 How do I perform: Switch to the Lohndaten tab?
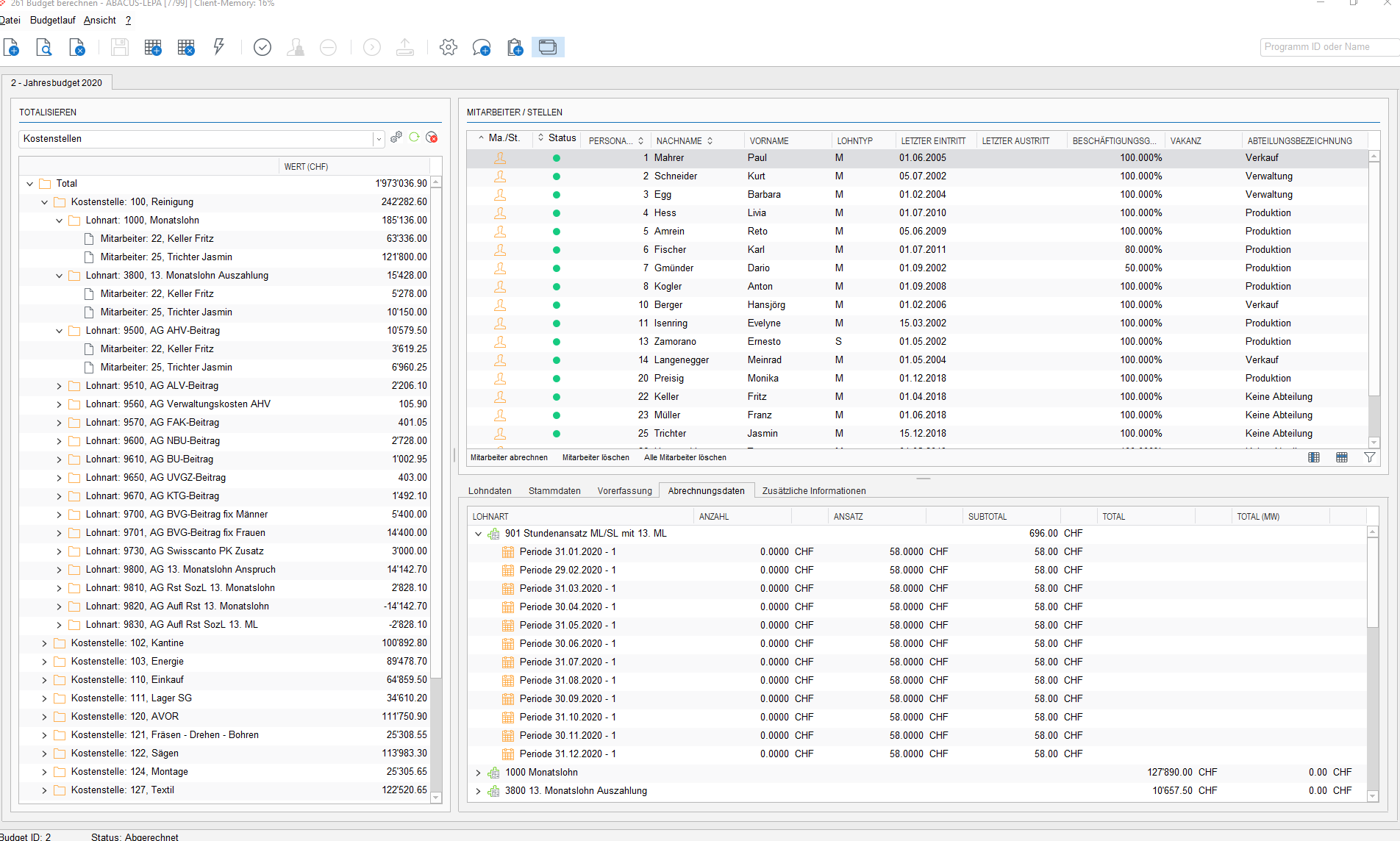tap(490, 491)
